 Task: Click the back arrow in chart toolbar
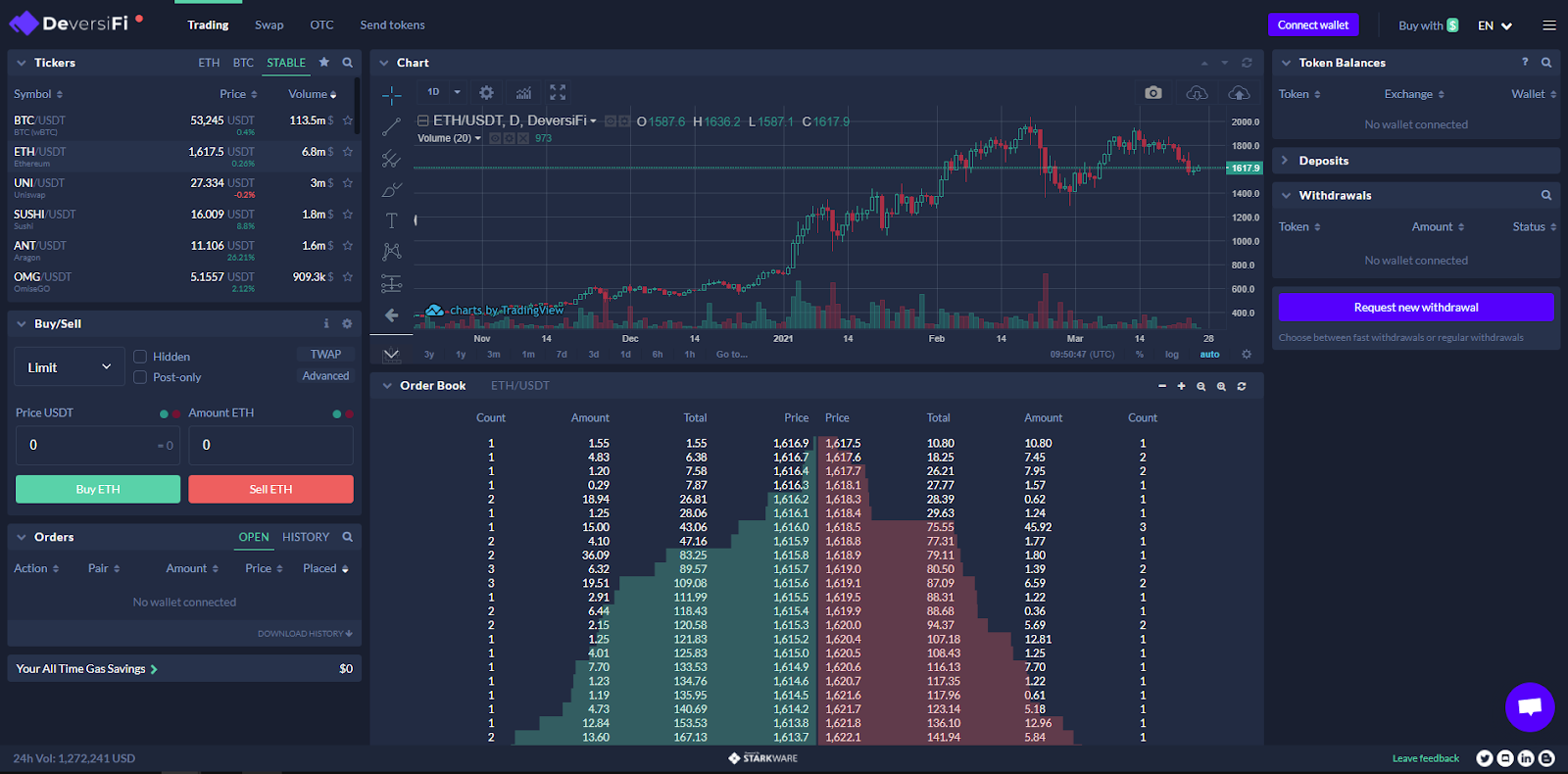tap(391, 315)
